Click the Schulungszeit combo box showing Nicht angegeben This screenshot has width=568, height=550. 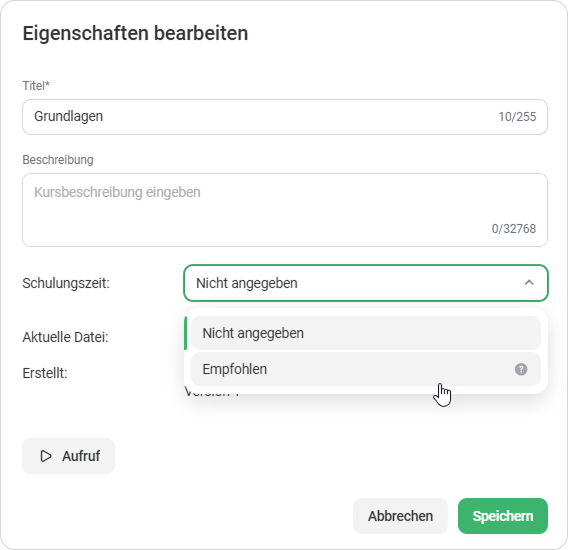pyautogui.click(x=366, y=283)
